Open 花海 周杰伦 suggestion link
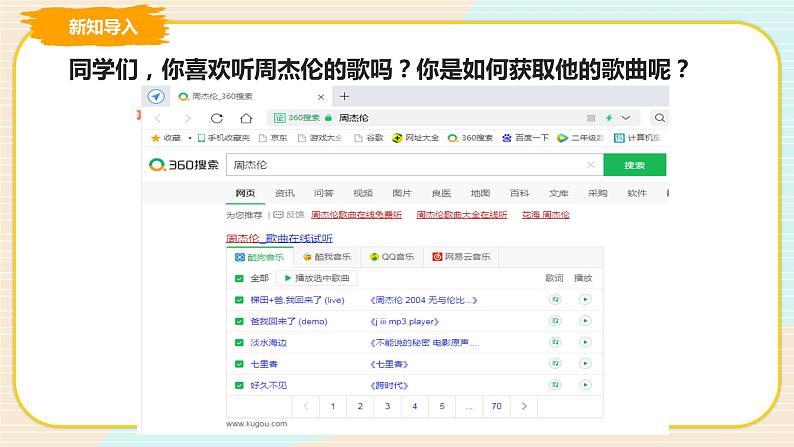The width and height of the screenshot is (794, 447). pos(545,215)
